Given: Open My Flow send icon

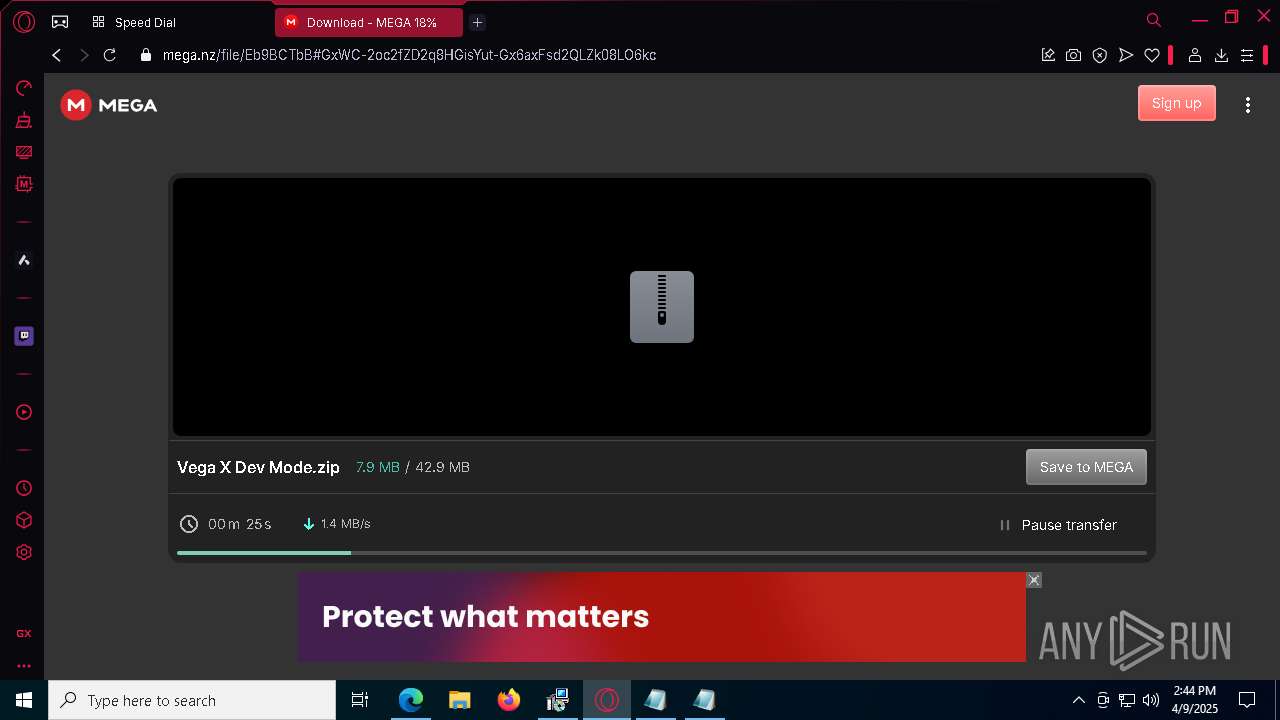Looking at the screenshot, I should (1126, 55).
